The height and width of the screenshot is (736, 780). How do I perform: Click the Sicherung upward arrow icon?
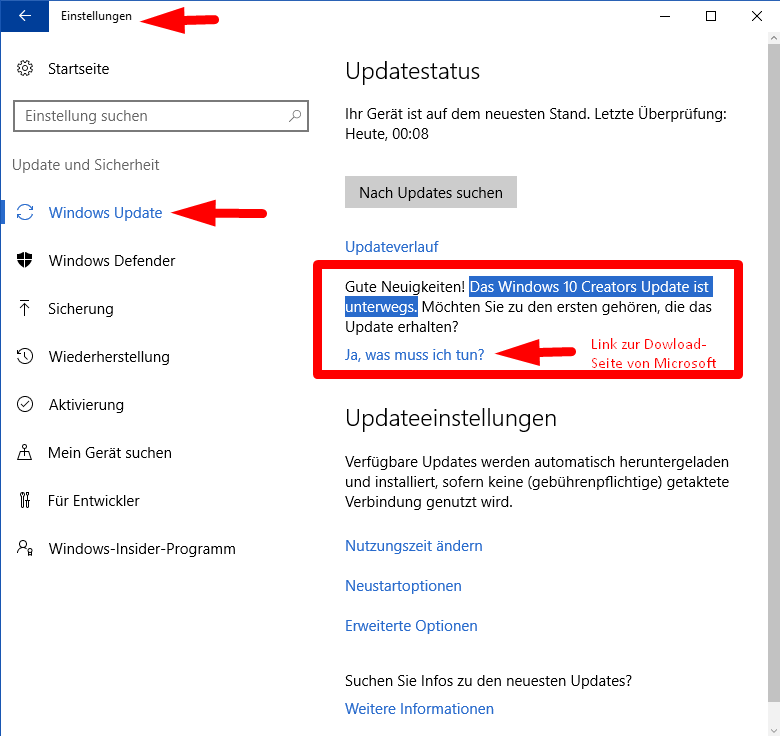pyautogui.click(x=24, y=308)
